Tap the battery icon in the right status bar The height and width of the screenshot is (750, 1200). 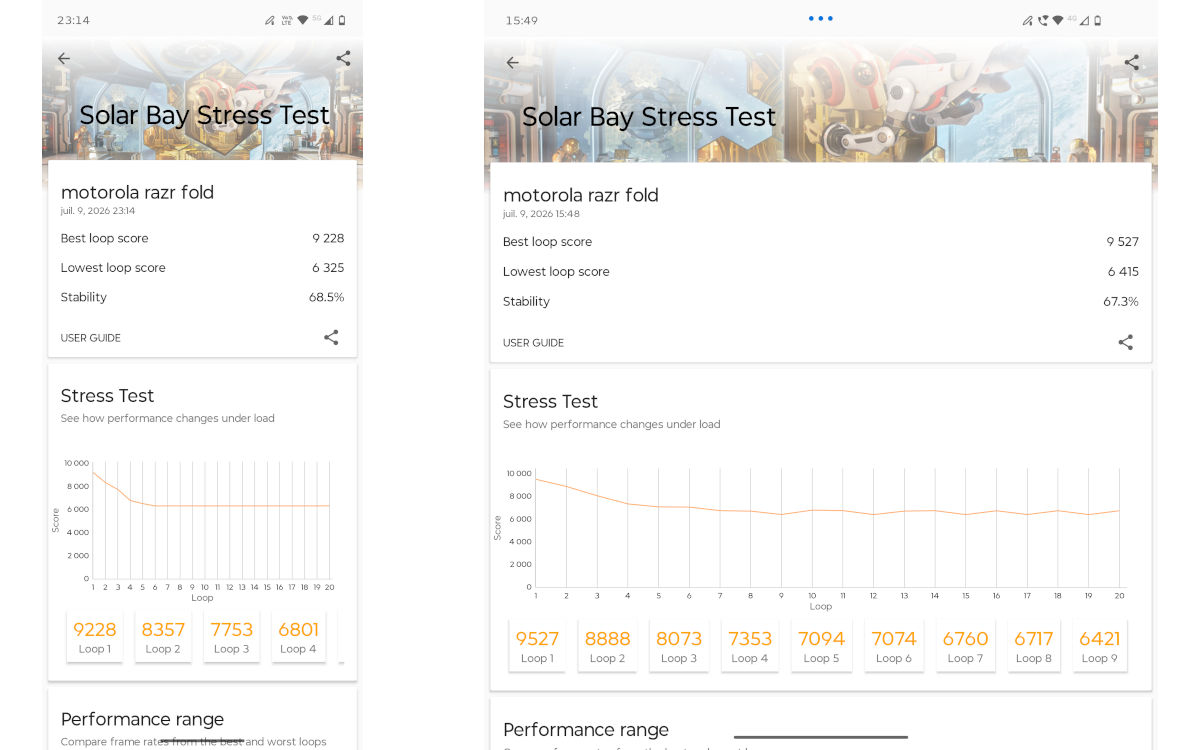click(x=1097, y=20)
